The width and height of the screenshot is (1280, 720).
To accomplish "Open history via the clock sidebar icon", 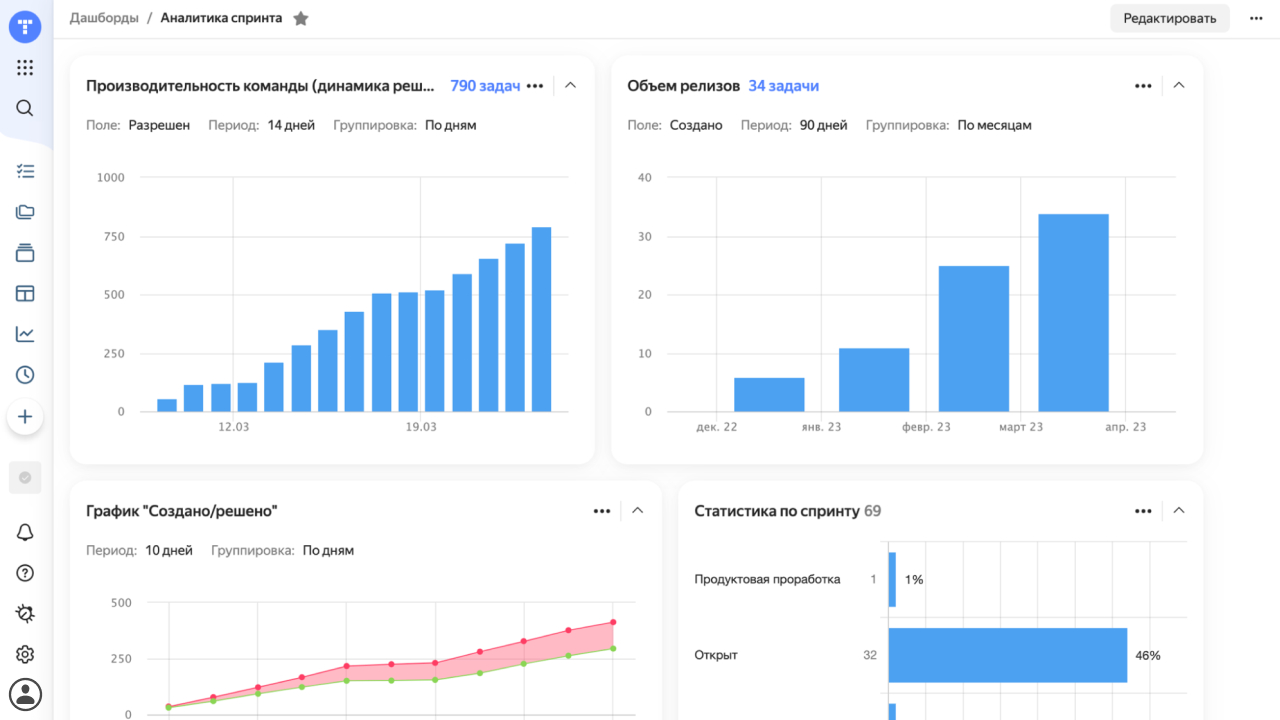I will coord(25,375).
